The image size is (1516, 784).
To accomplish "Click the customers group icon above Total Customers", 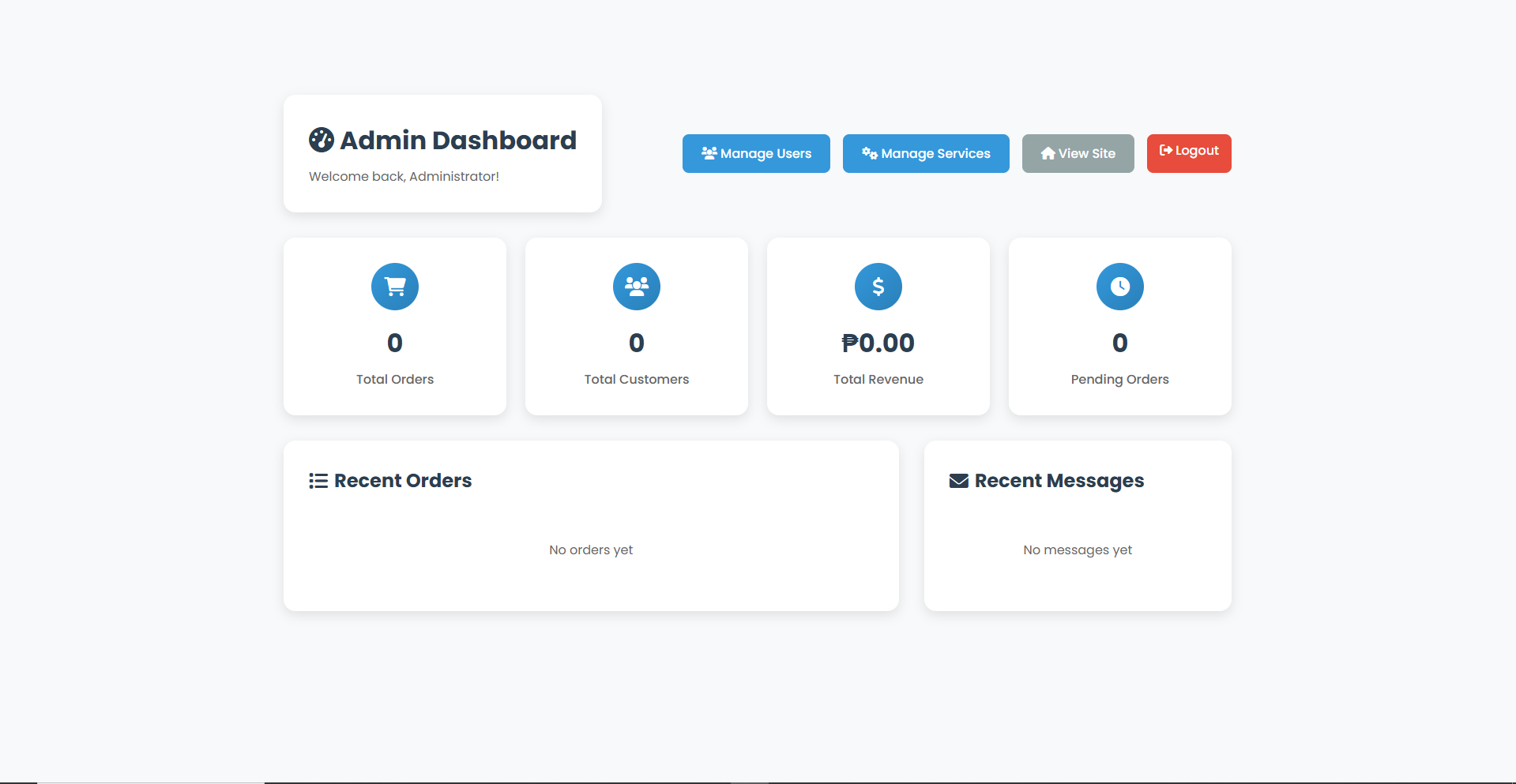I will (x=636, y=286).
